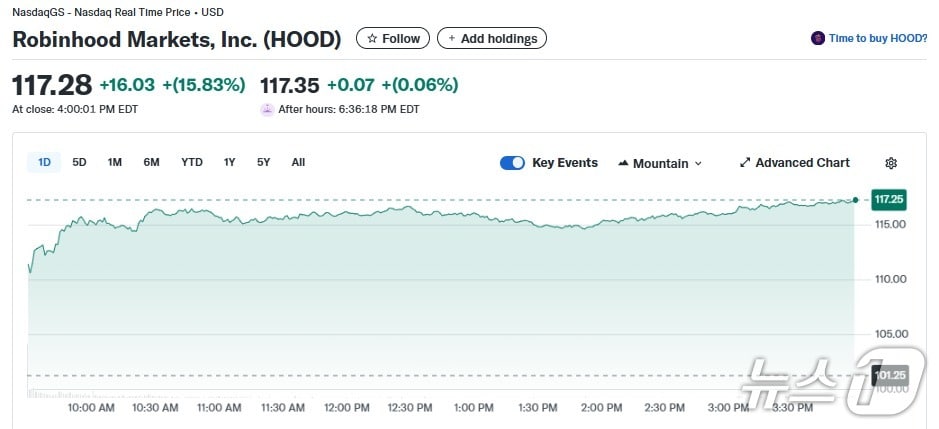Click the Advanced Chart expand arrows icon
Image resolution: width=939 pixels, height=429 pixels.
[x=744, y=163]
